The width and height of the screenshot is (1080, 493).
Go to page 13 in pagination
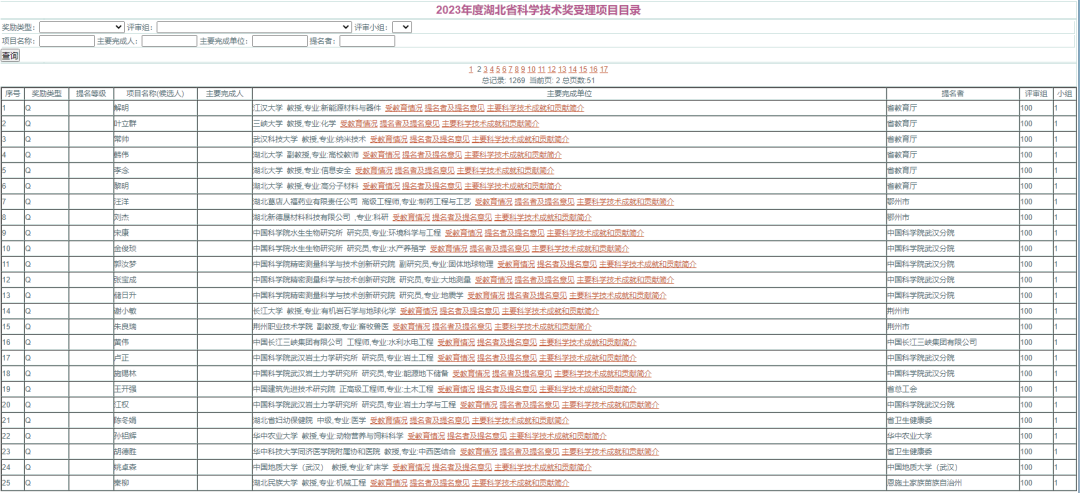562,70
